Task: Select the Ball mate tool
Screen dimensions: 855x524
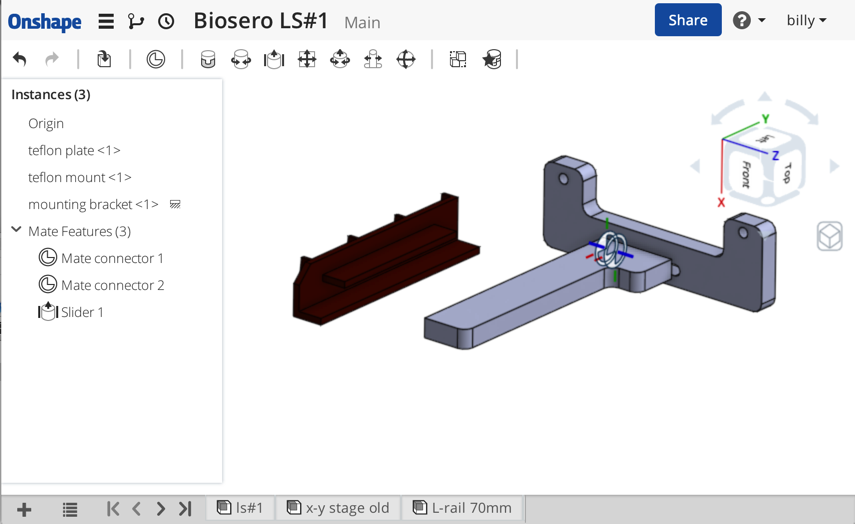Action: point(406,59)
